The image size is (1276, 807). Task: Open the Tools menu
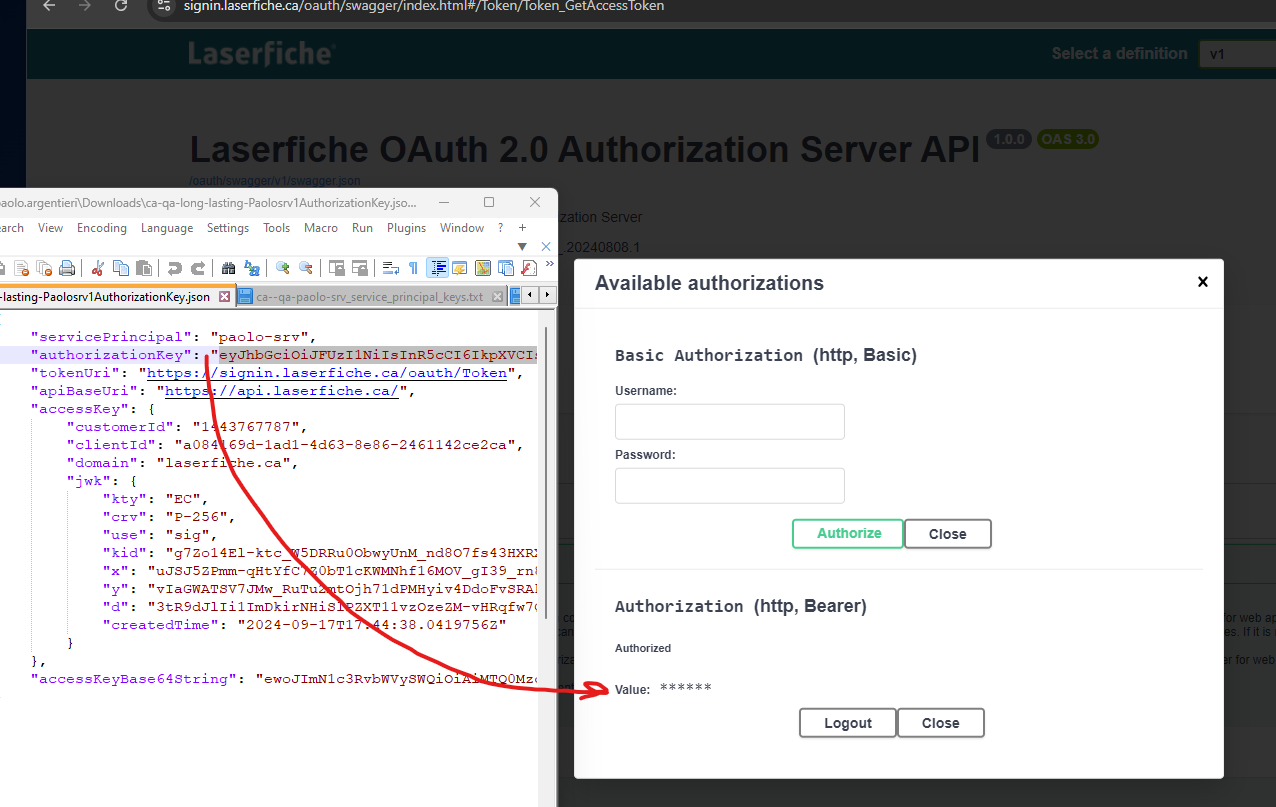(x=277, y=228)
